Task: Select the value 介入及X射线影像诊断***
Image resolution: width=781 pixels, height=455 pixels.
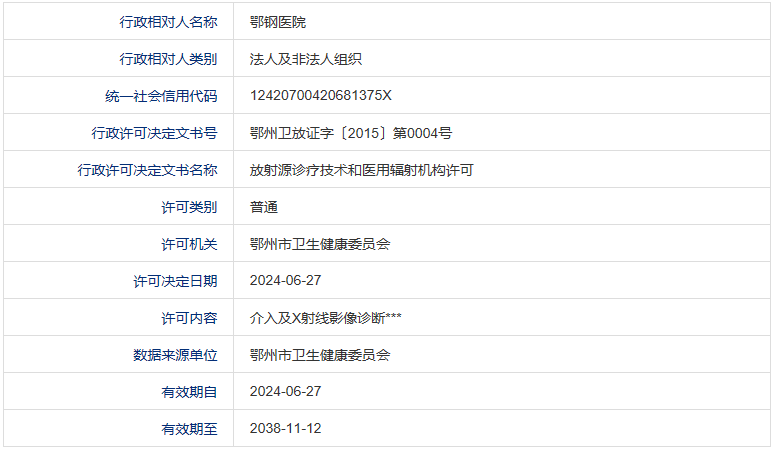Action: 326,318
